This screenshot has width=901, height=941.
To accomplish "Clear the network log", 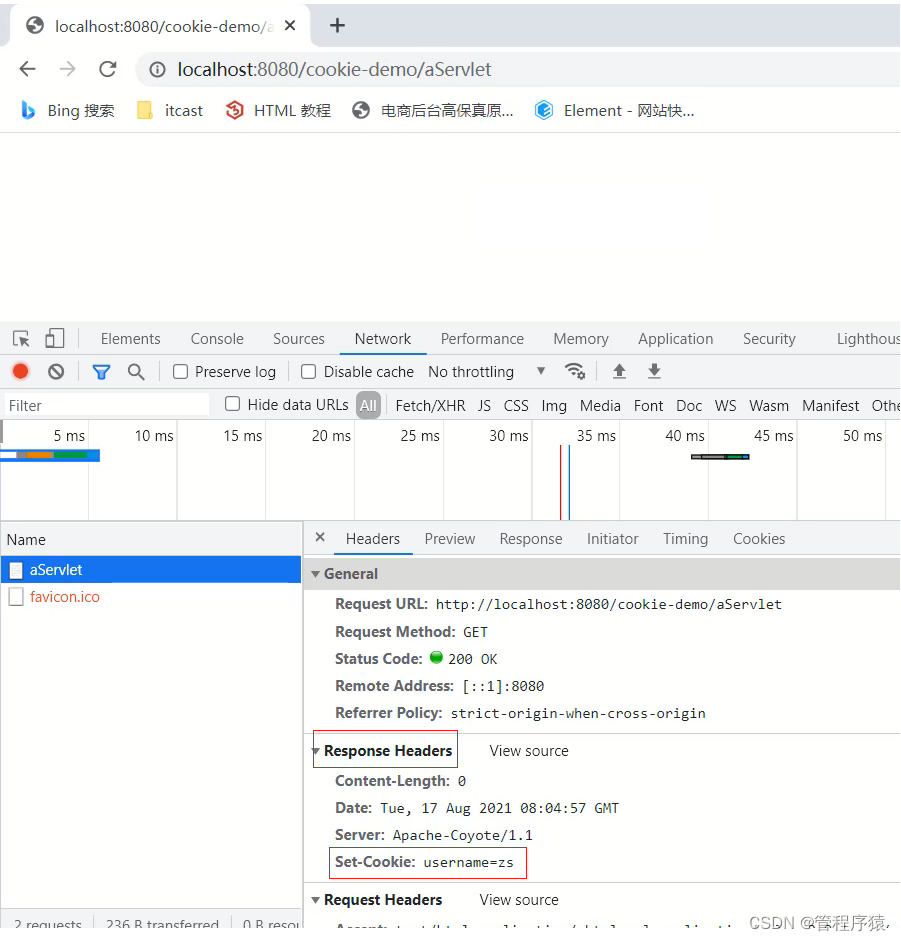I will click(x=56, y=372).
